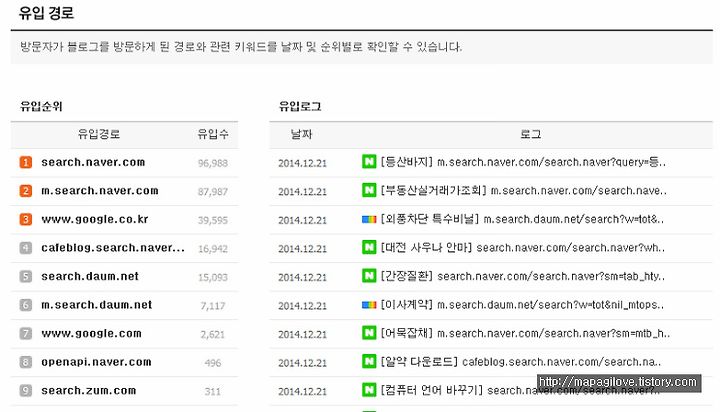The height and width of the screenshot is (412, 720).
Task: Click the count value 15,093
Action: tap(213, 277)
